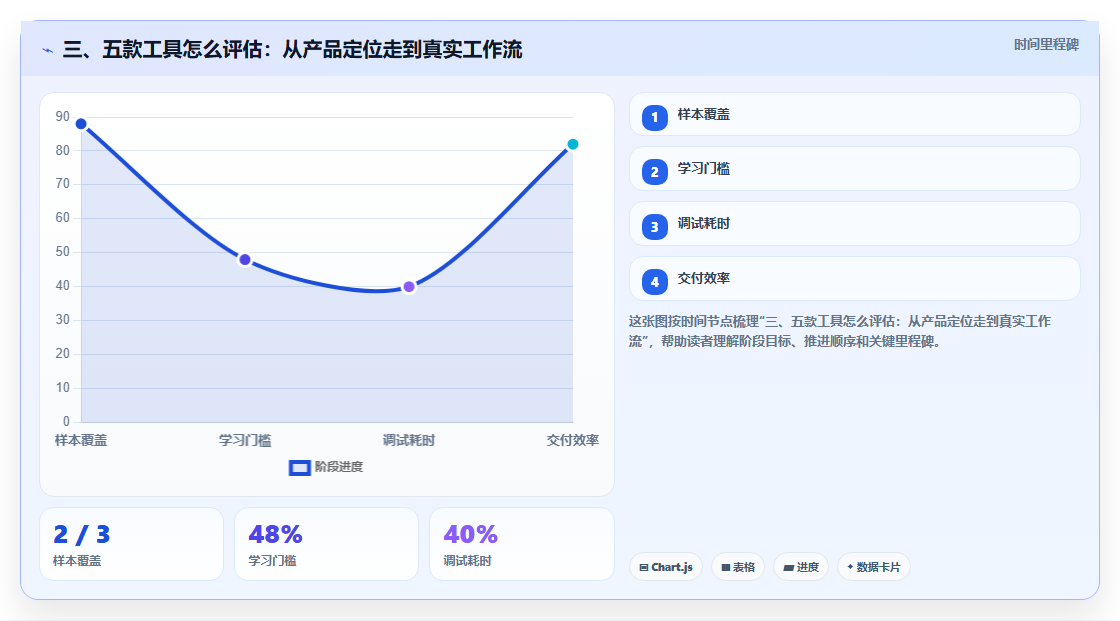Select the 调试耗时 milestone row
This screenshot has height=621, width=1120.
pyautogui.click(x=854, y=224)
